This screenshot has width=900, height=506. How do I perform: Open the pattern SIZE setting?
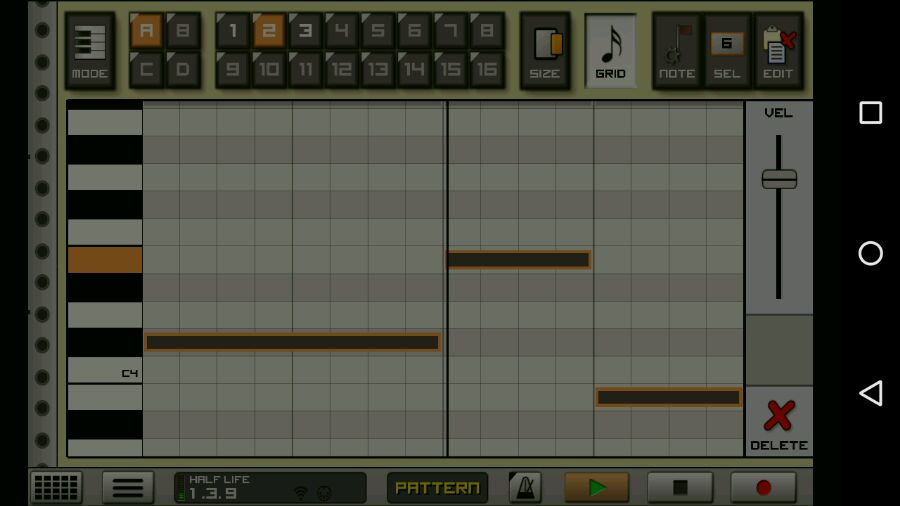tap(545, 51)
